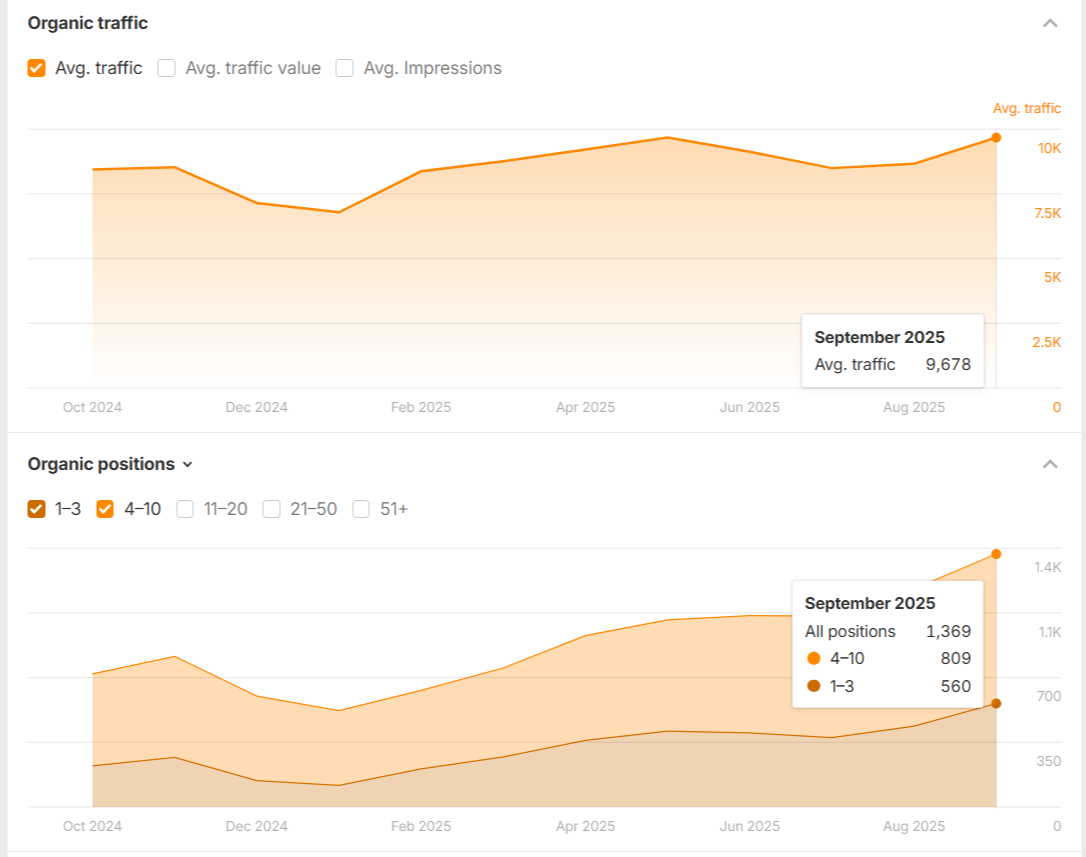The image size is (1086, 857).
Task: Uncheck the Avg. traffic checkbox
Action: 37,68
